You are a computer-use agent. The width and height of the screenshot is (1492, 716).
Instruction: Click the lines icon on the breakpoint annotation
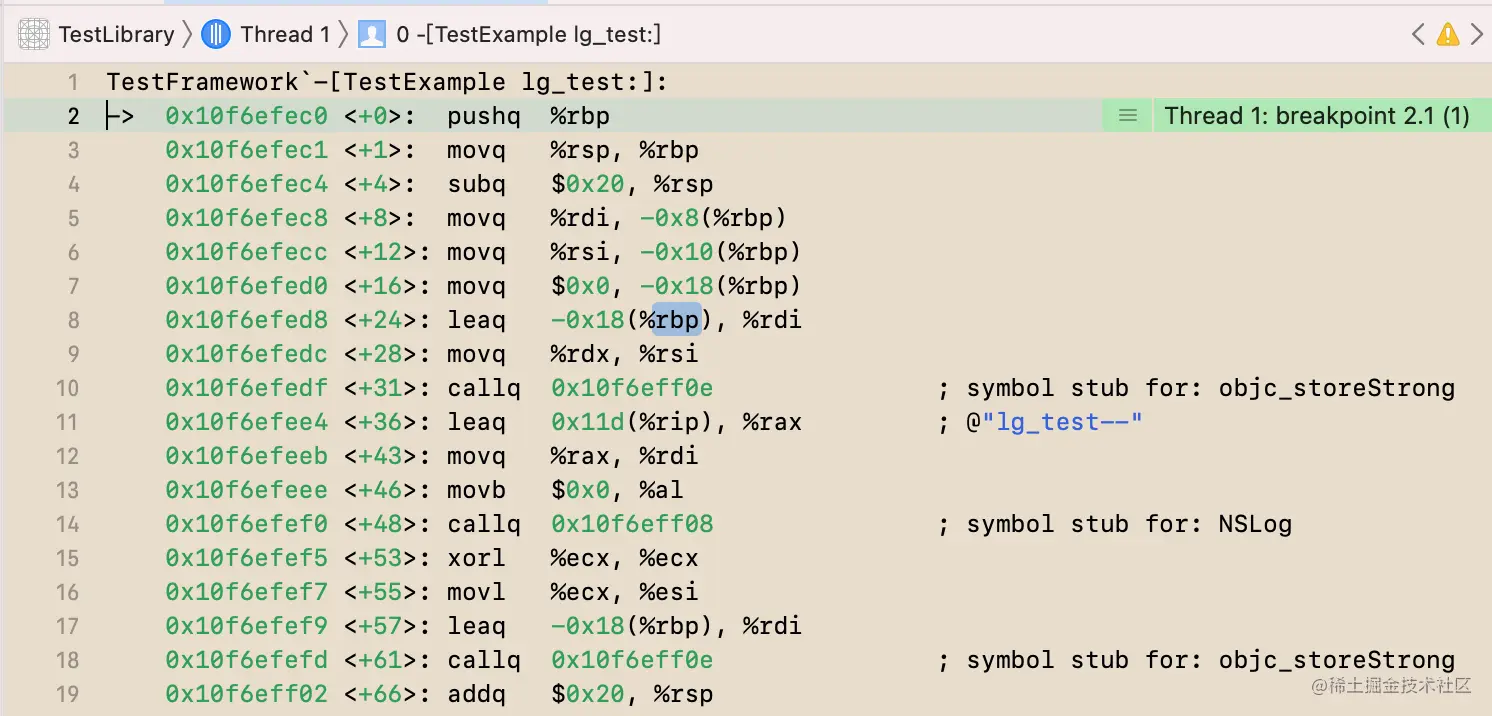pyautogui.click(x=1127, y=116)
